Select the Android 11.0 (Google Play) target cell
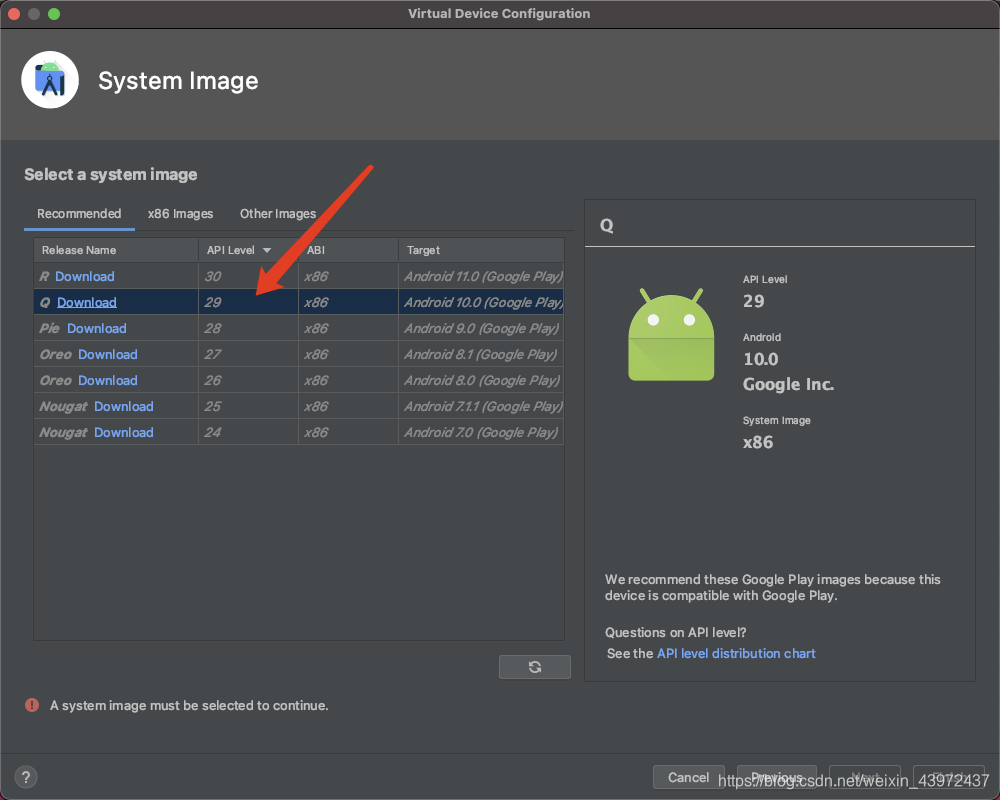The height and width of the screenshot is (800, 1000). (x=482, y=276)
